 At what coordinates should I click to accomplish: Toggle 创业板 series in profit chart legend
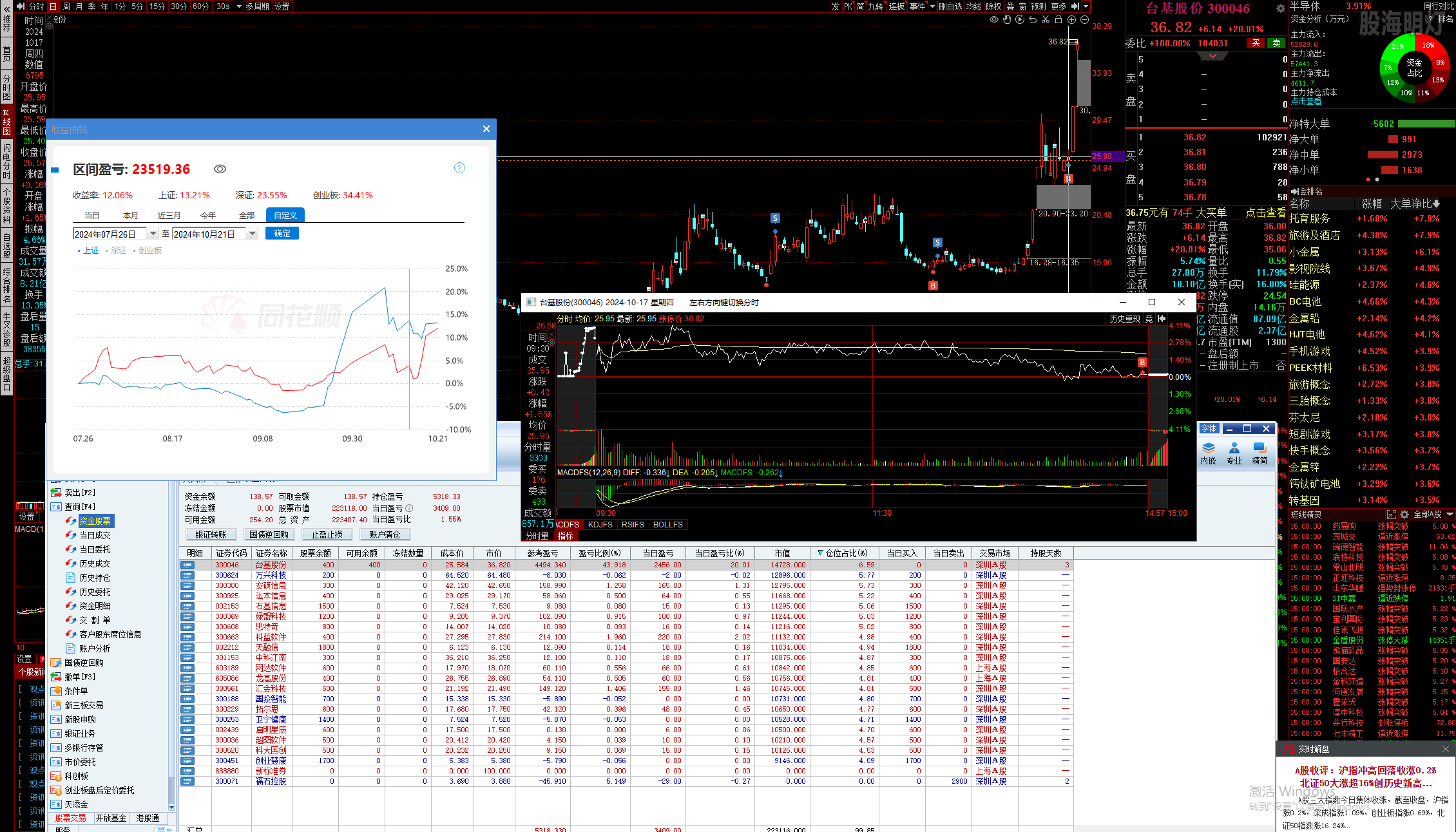coord(148,251)
